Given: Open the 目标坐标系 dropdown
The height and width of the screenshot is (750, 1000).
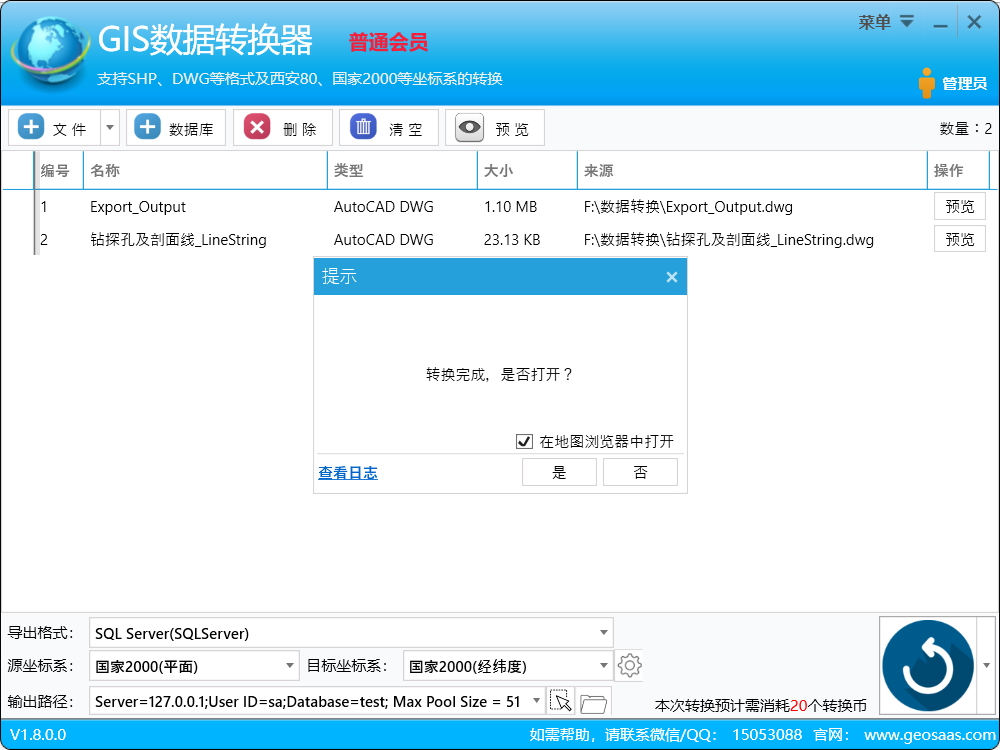Looking at the screenshot, I should click(x=508, y=666).
